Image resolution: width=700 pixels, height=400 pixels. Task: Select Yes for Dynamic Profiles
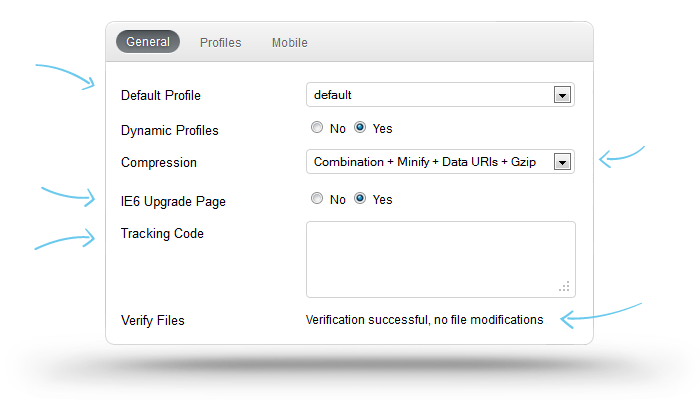pos(360,128)
